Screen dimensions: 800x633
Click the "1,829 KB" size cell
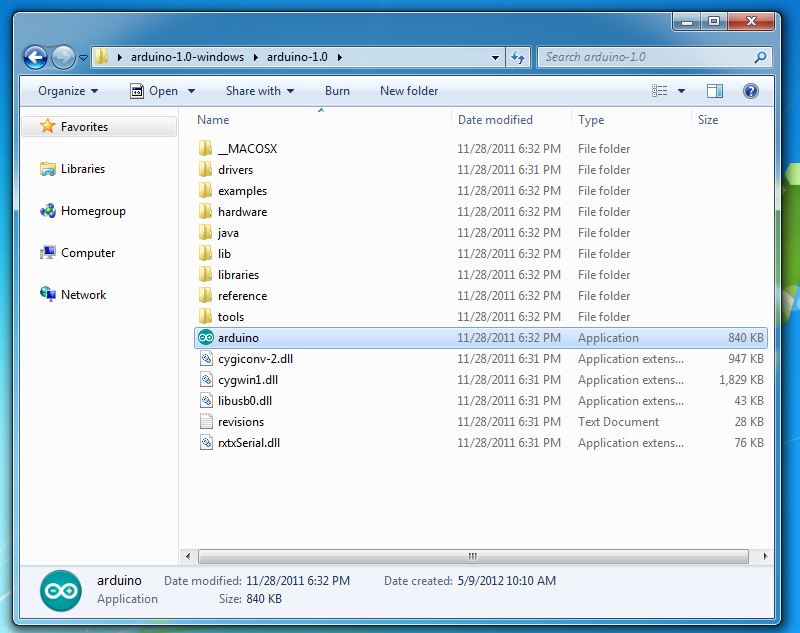click(741, 380)
